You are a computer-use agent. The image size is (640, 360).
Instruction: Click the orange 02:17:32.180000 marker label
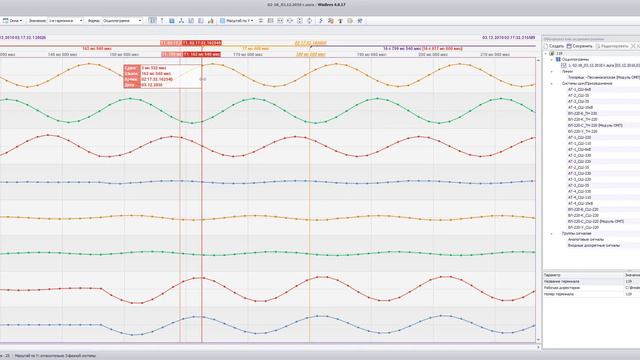coord(310,43)
